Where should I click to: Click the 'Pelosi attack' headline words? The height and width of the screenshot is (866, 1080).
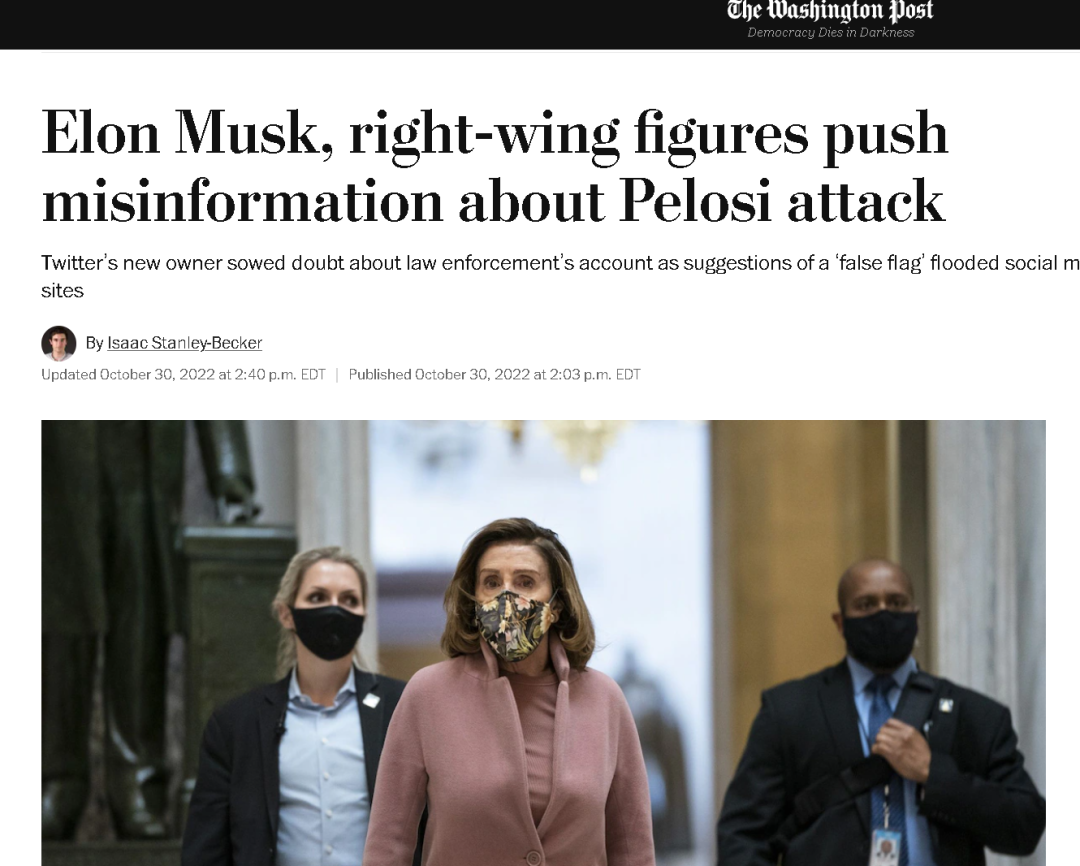point(782,200)
